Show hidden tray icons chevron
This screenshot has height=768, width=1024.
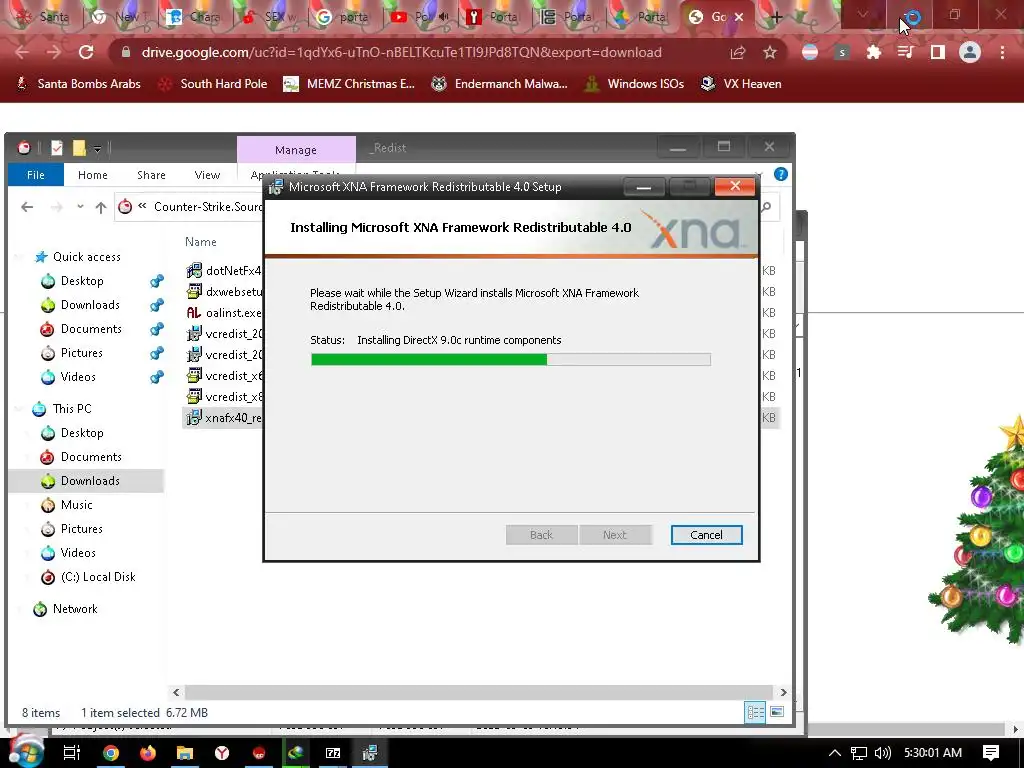(835, 753)
